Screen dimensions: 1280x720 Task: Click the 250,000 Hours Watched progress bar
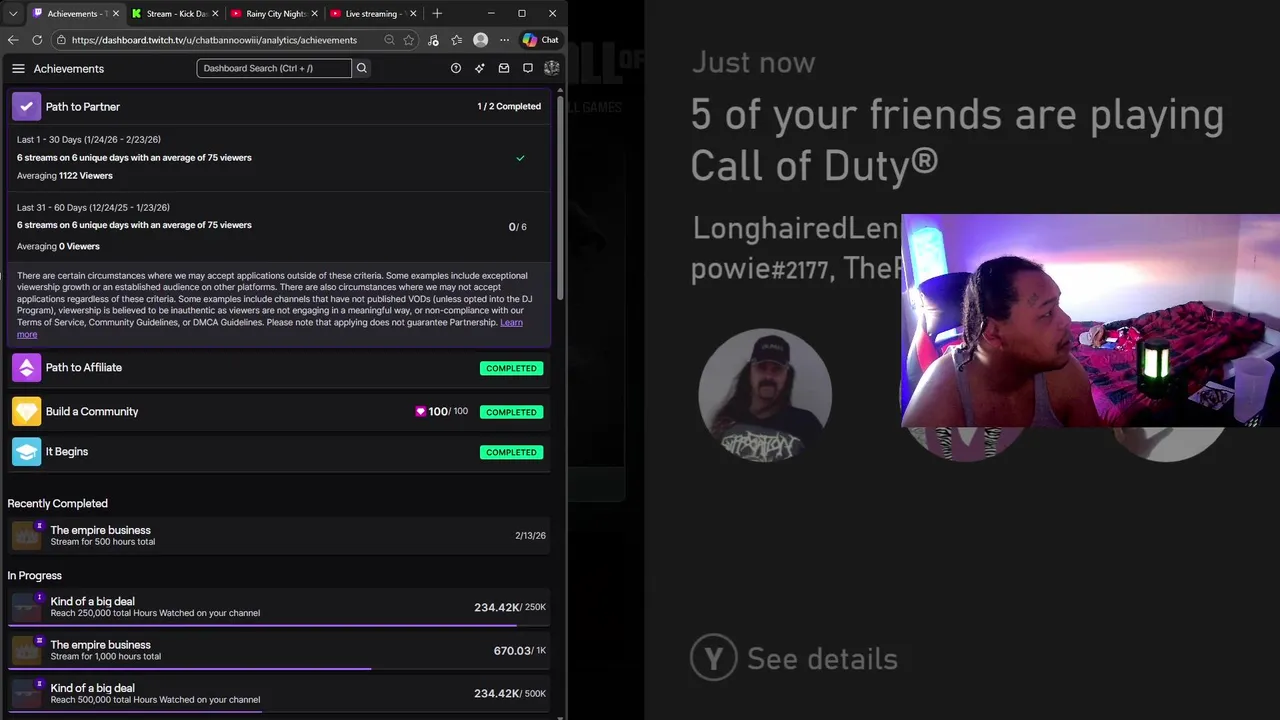(279, 625)
